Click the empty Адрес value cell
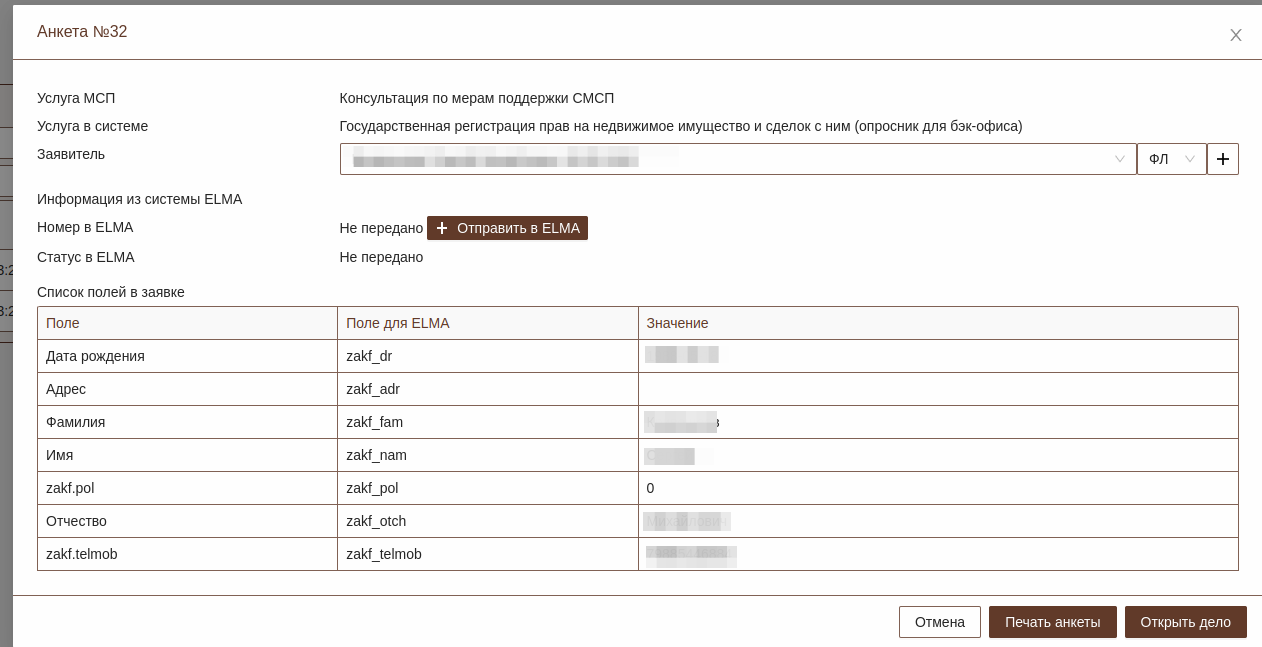Screen dimensions: 1262x647 [937, 389]
